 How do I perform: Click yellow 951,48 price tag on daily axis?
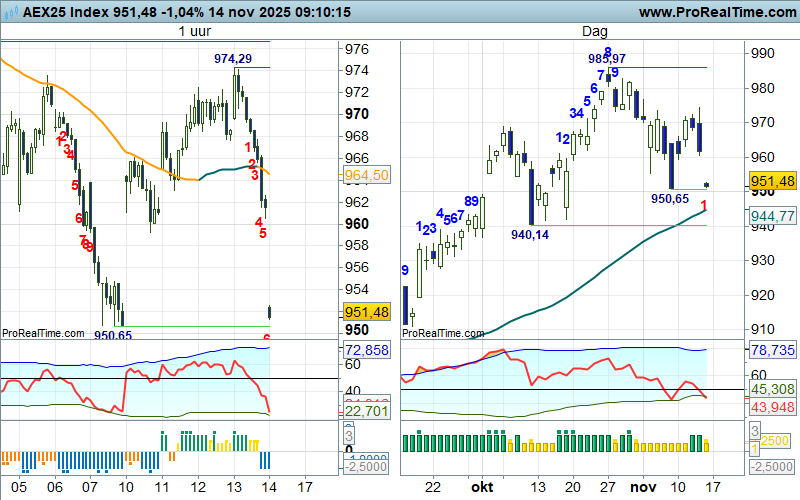pyautogui.click(x=772, y=181)
